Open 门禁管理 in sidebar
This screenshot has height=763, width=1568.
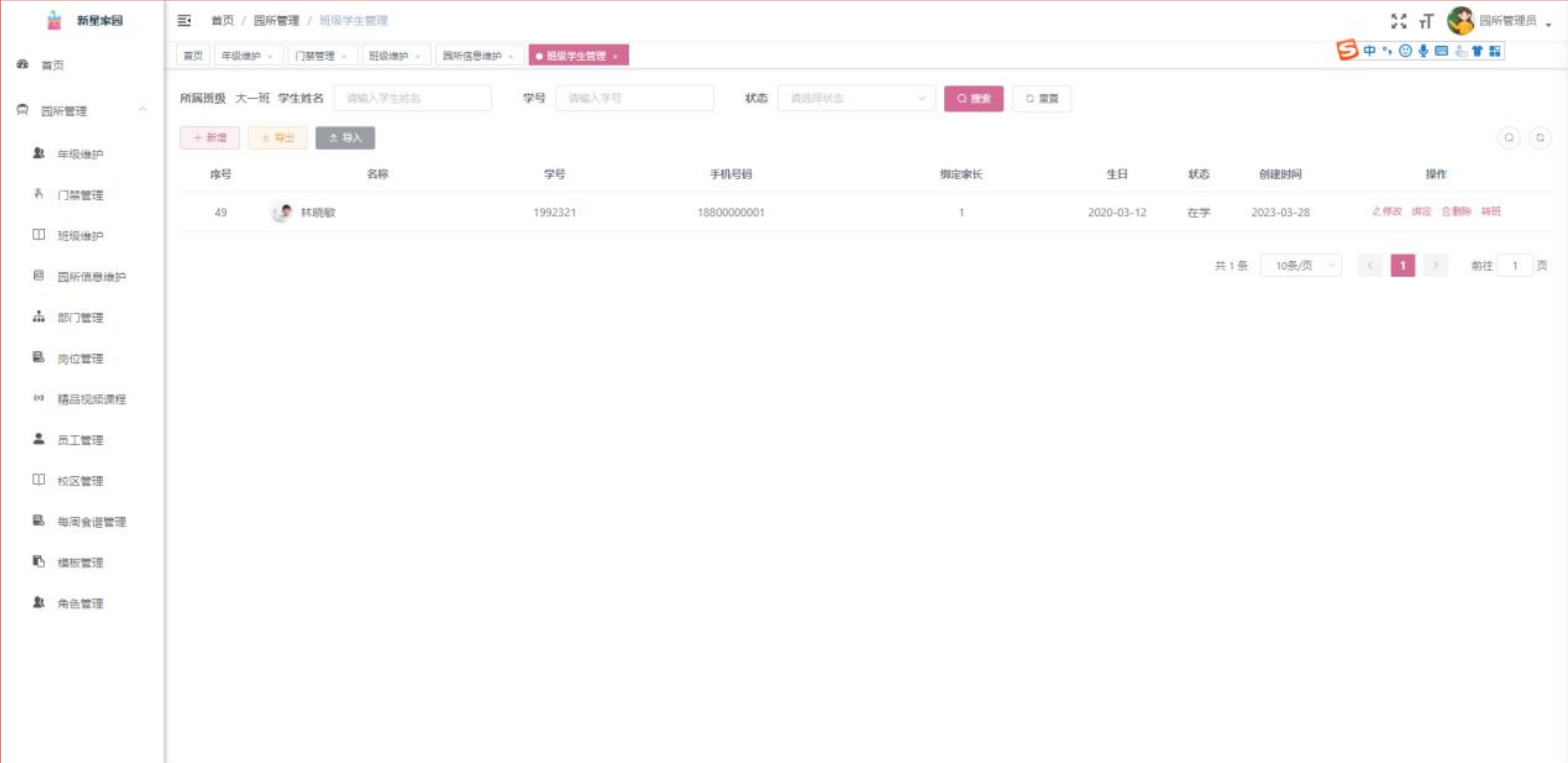[x=80, y=195]
